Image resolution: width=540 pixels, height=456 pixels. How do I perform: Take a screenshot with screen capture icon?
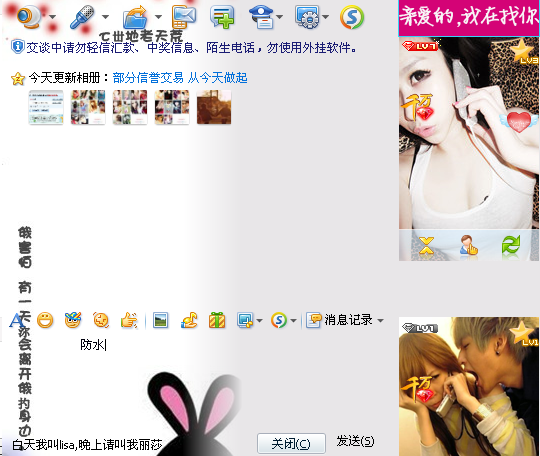coord(245,320)
